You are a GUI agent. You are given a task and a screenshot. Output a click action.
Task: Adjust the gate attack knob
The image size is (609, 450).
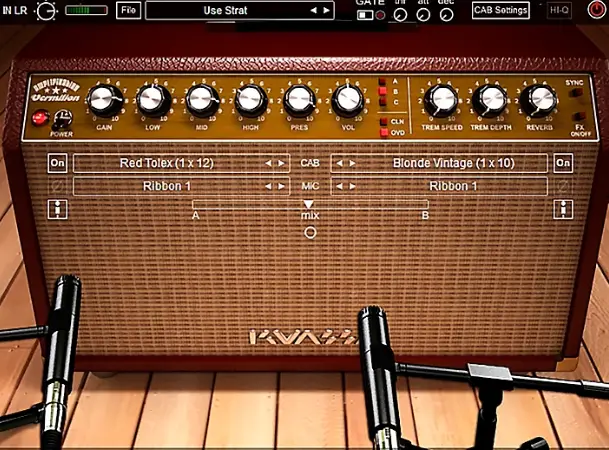(x=423, y=15)
